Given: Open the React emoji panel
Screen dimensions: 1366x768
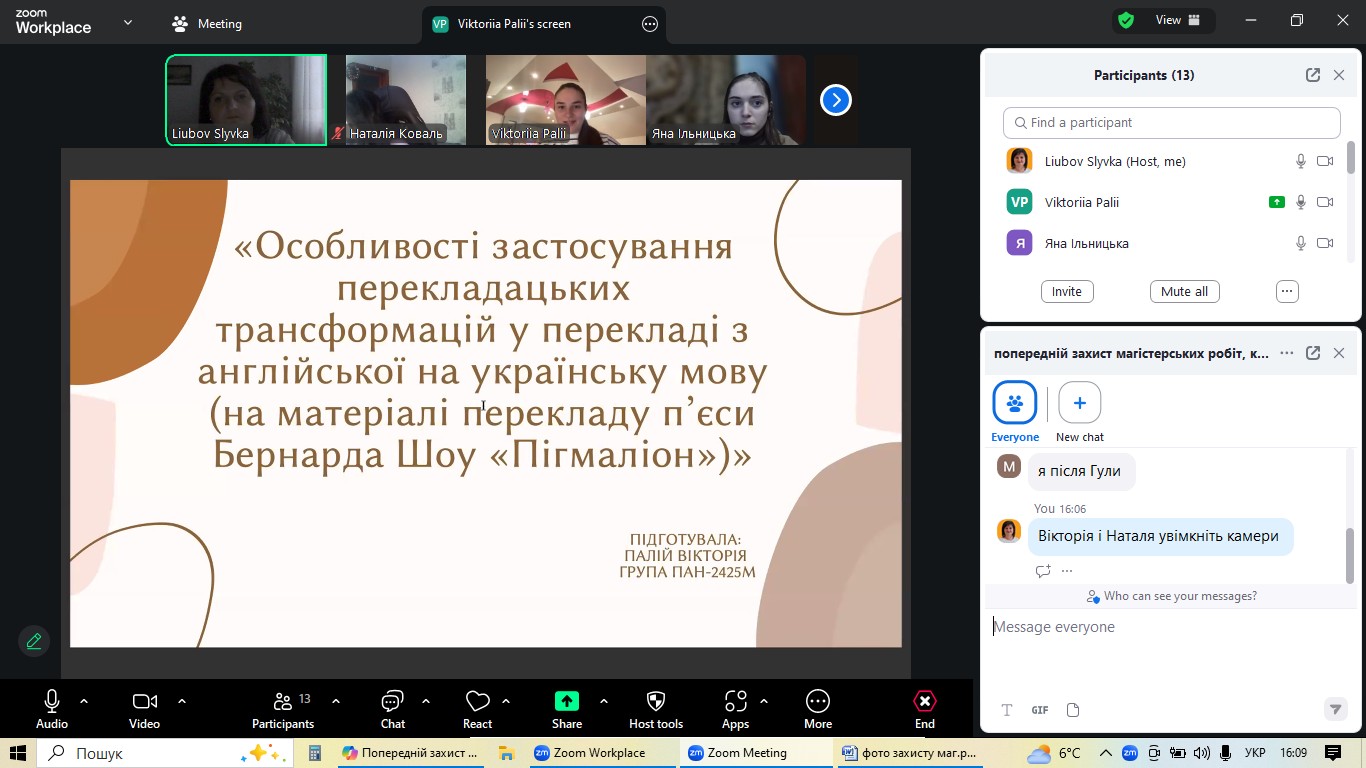Looking at the screenshot, I should [x=477, y=709].
